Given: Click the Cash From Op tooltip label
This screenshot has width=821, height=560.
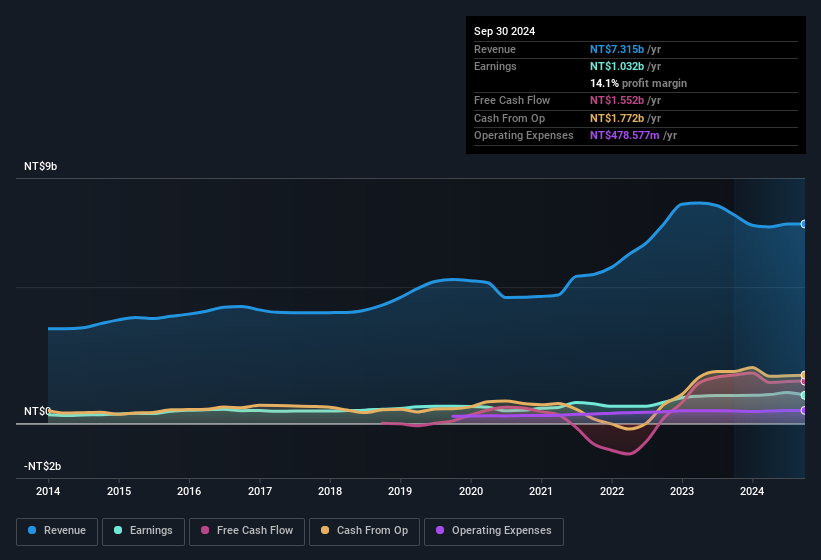Looking at the screenshot, I should pyautogui.click(x=509, y=118).
